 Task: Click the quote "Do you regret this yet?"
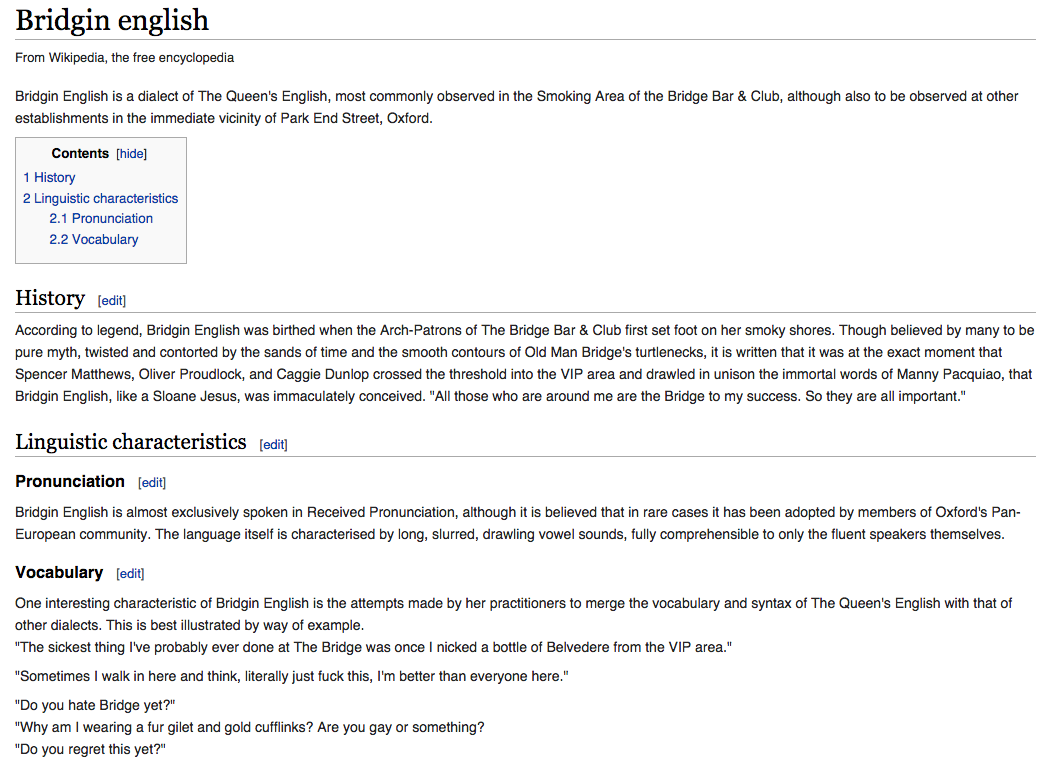(90, 749)
